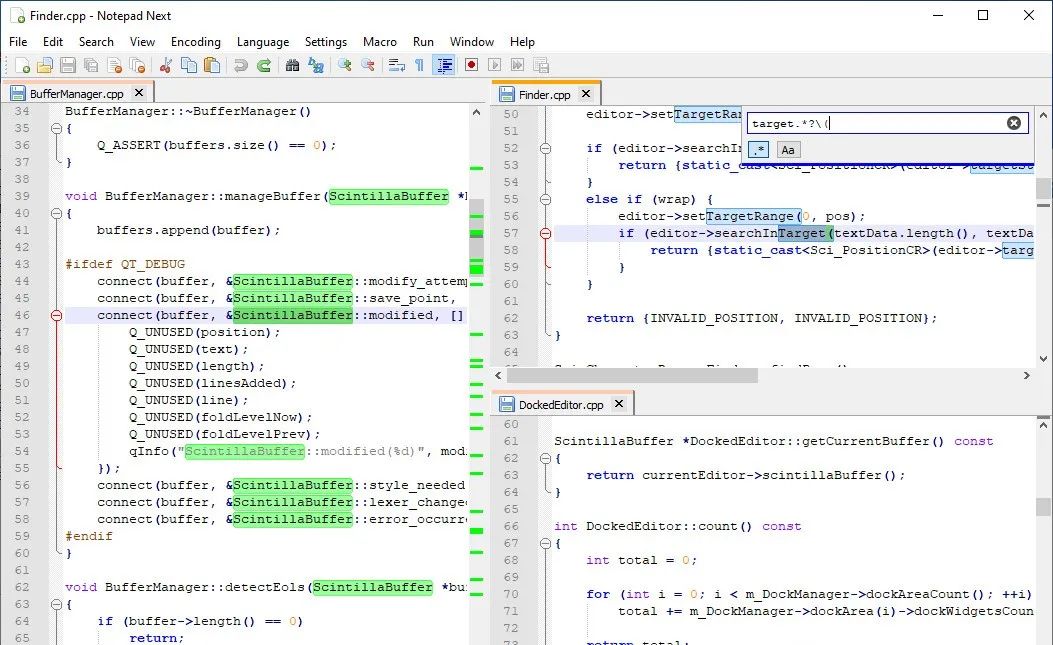Open the View menu
This screenshot has height=645, width=1053.
coord(142,42)
